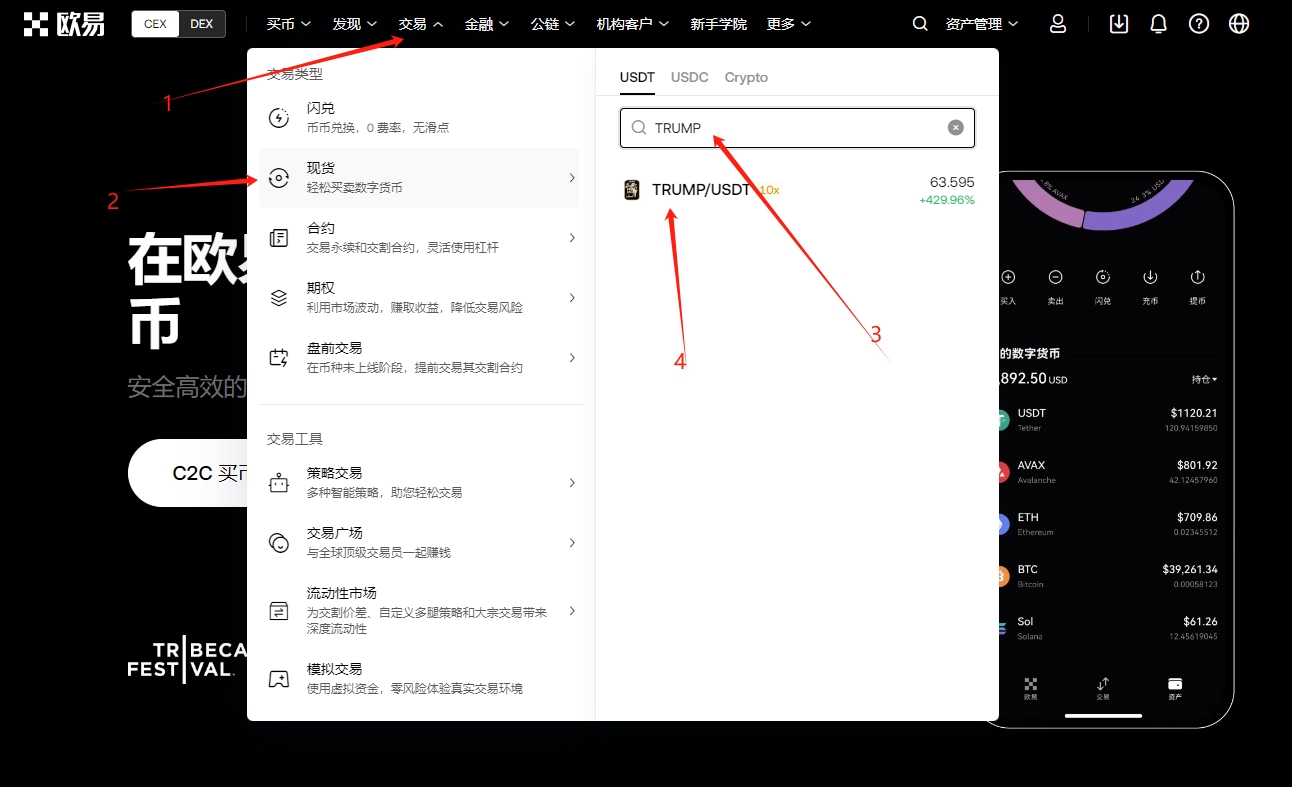Image resolution: width=1292 pixels, height=787 pixels.
Task: Expand the 合约 trading option
Action: pyautogui.click(x=420, y=236)
